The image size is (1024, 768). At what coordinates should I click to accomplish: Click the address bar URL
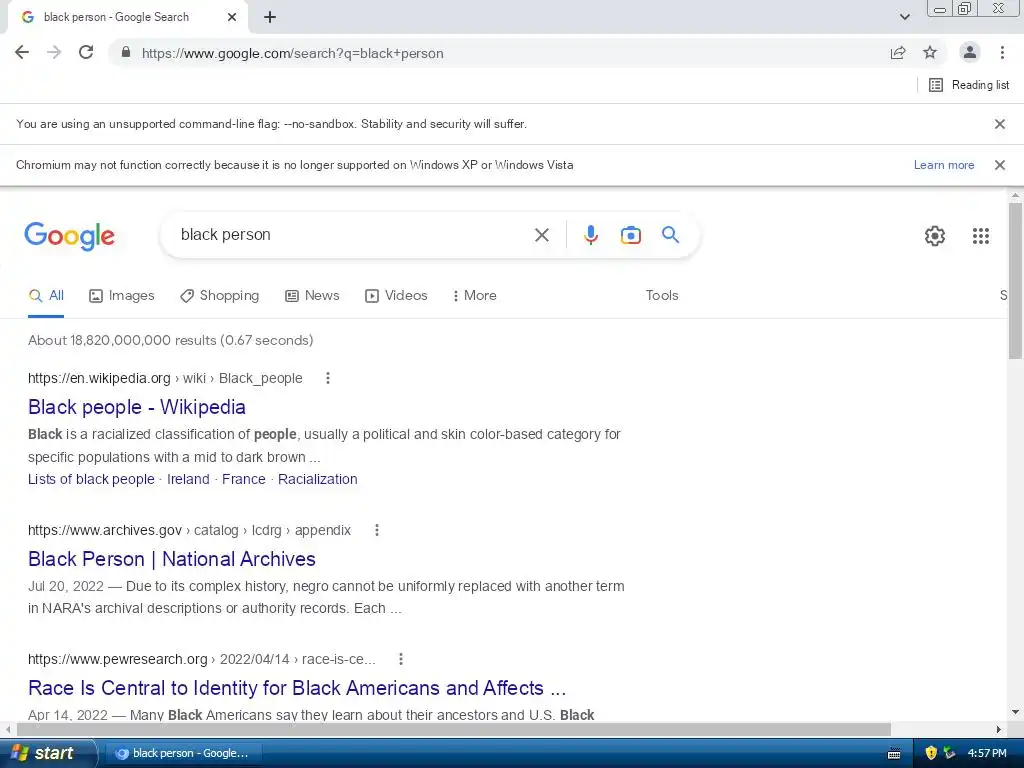[x=293, y=54]
